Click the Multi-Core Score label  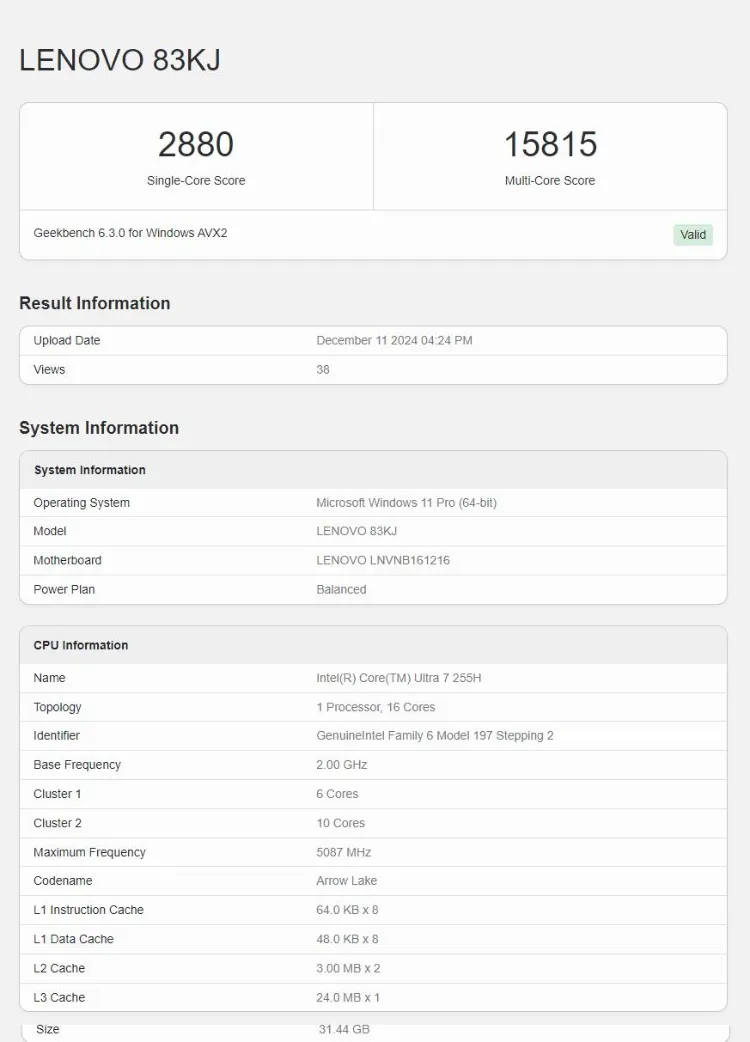point(550,181)
